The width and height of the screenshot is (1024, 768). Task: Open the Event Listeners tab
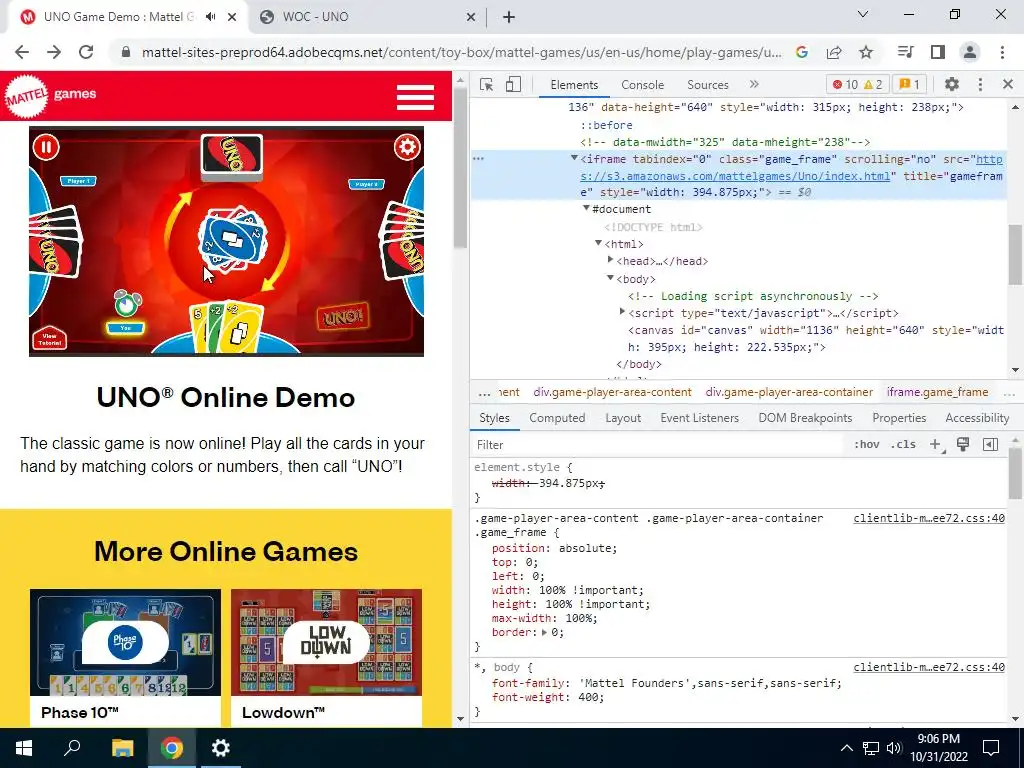(699, 418)
